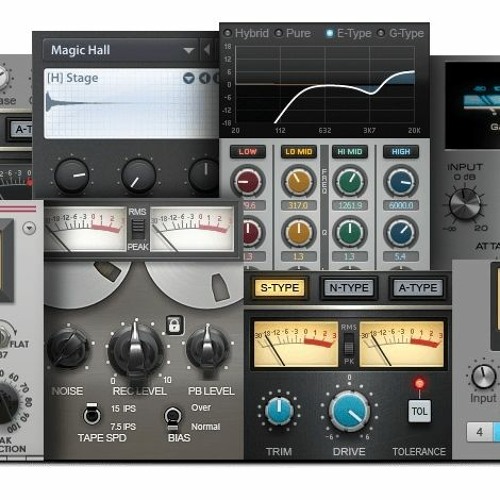This screenshot has width=500, height=500.
Task: Click the Over bias label
Action: pyautogui.click(x=201, y=408)
